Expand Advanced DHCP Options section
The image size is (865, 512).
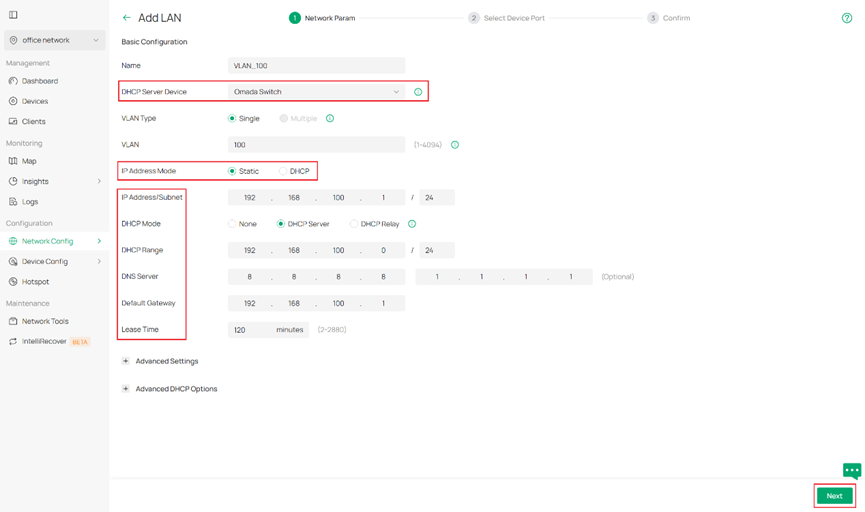pos(126,389)
